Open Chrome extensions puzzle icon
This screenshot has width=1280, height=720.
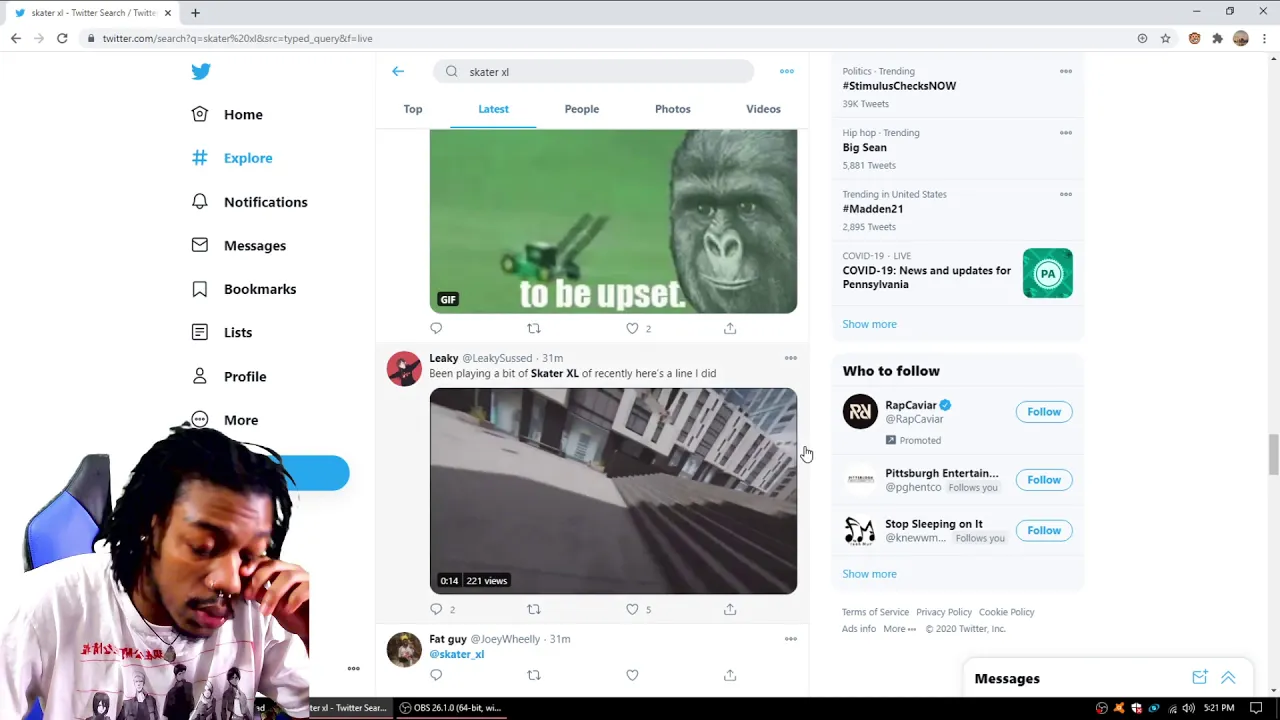[x=1217, y=38]
